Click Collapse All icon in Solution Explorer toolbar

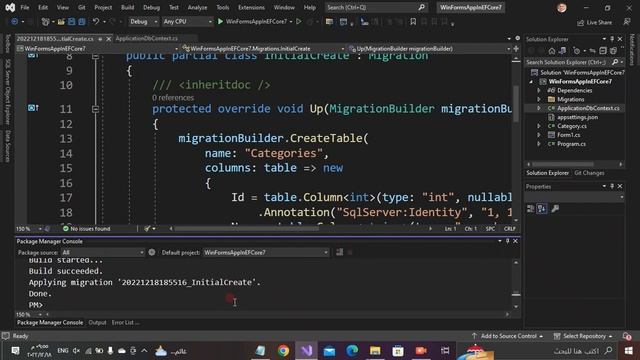[603, 51]
